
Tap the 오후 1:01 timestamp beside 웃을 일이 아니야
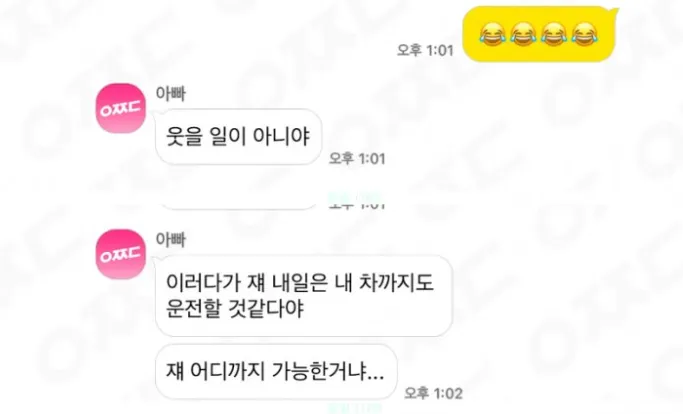[x=357, y=159]
